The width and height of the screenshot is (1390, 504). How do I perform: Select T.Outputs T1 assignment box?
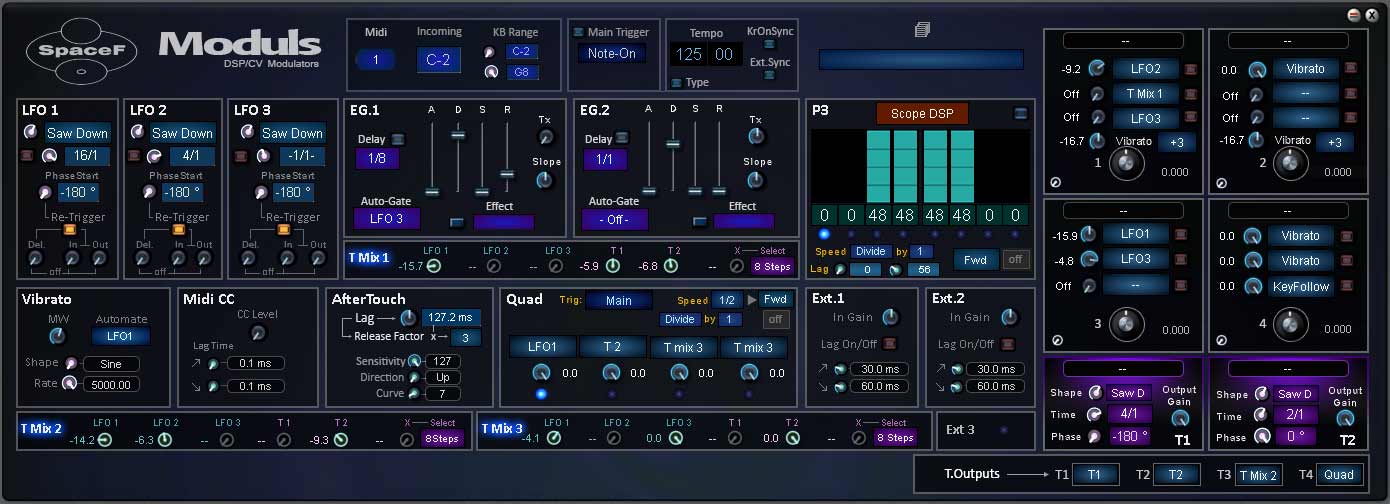tap(1095, 475)
